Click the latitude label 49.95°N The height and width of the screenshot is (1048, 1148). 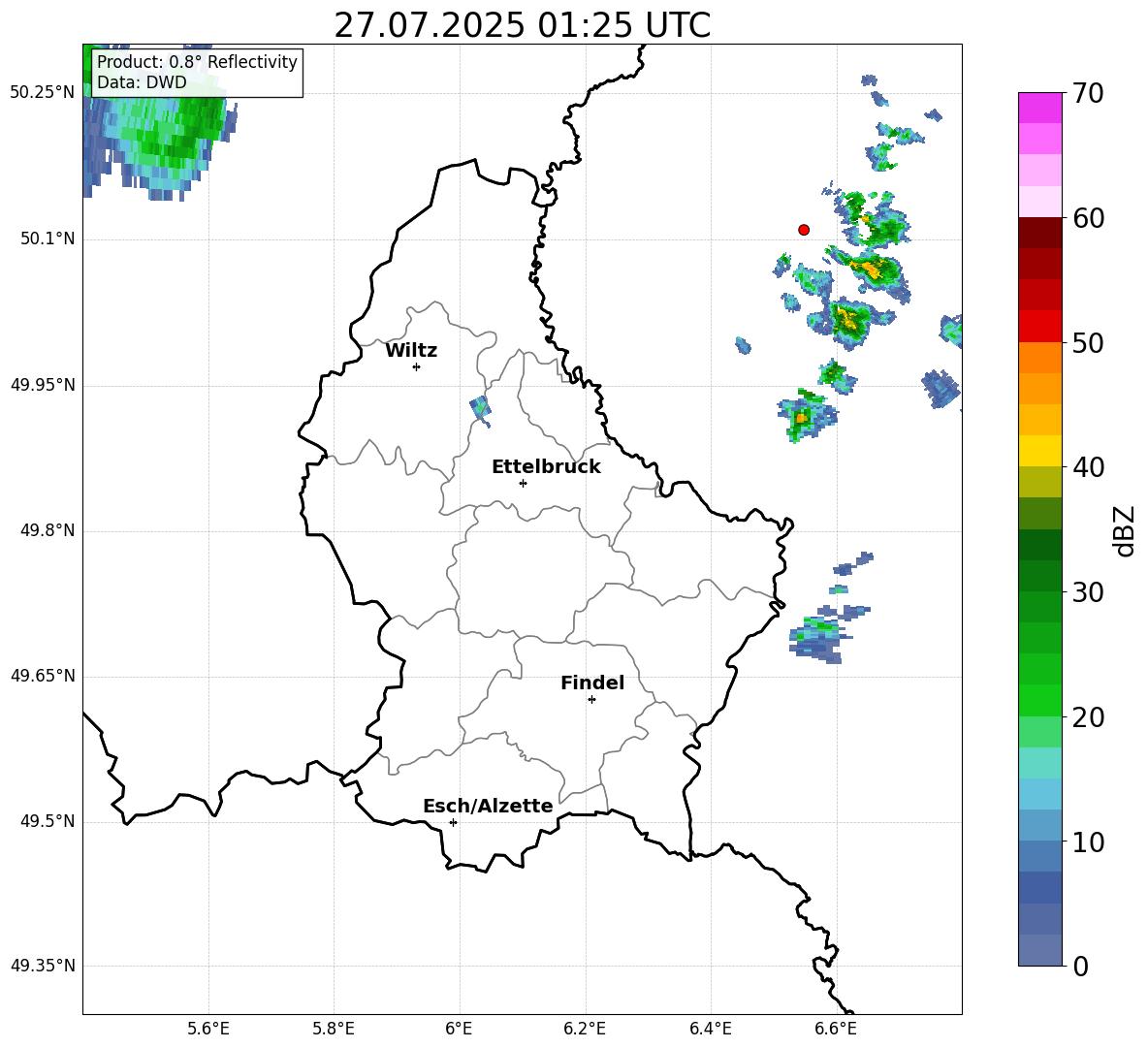click(x=43, y=385)
